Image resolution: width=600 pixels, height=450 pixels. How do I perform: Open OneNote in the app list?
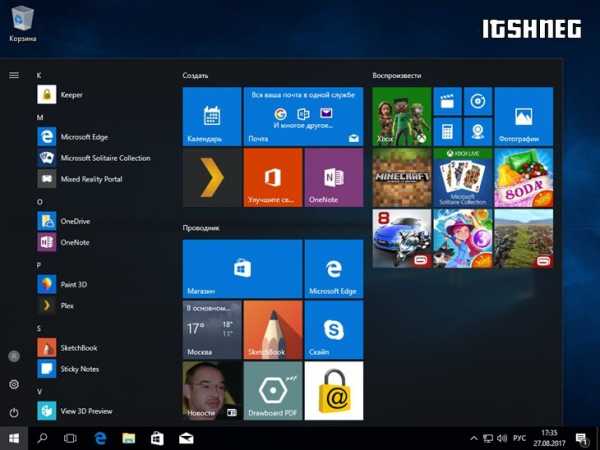click(x=64, y=242)
